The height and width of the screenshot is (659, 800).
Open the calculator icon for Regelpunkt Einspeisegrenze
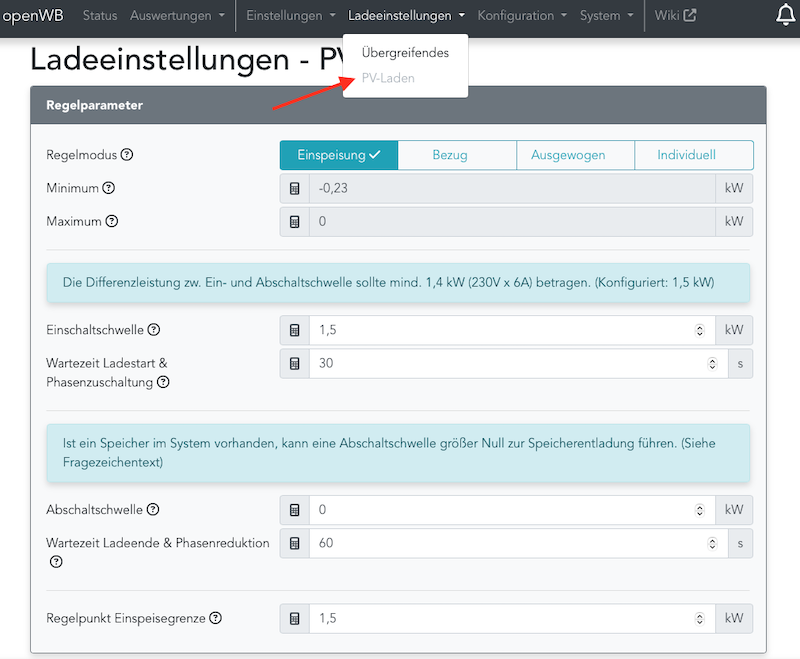click(x=294, y=618)
